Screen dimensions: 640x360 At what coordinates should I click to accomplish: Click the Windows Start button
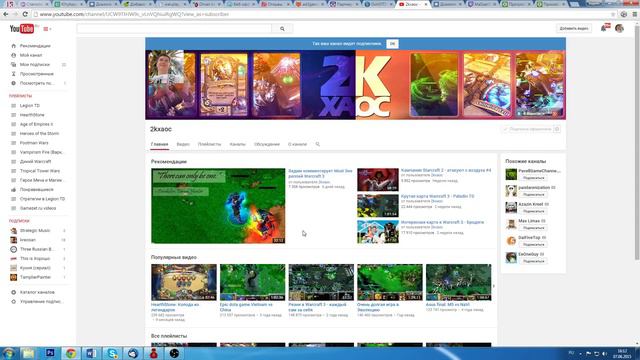(9, 353)
